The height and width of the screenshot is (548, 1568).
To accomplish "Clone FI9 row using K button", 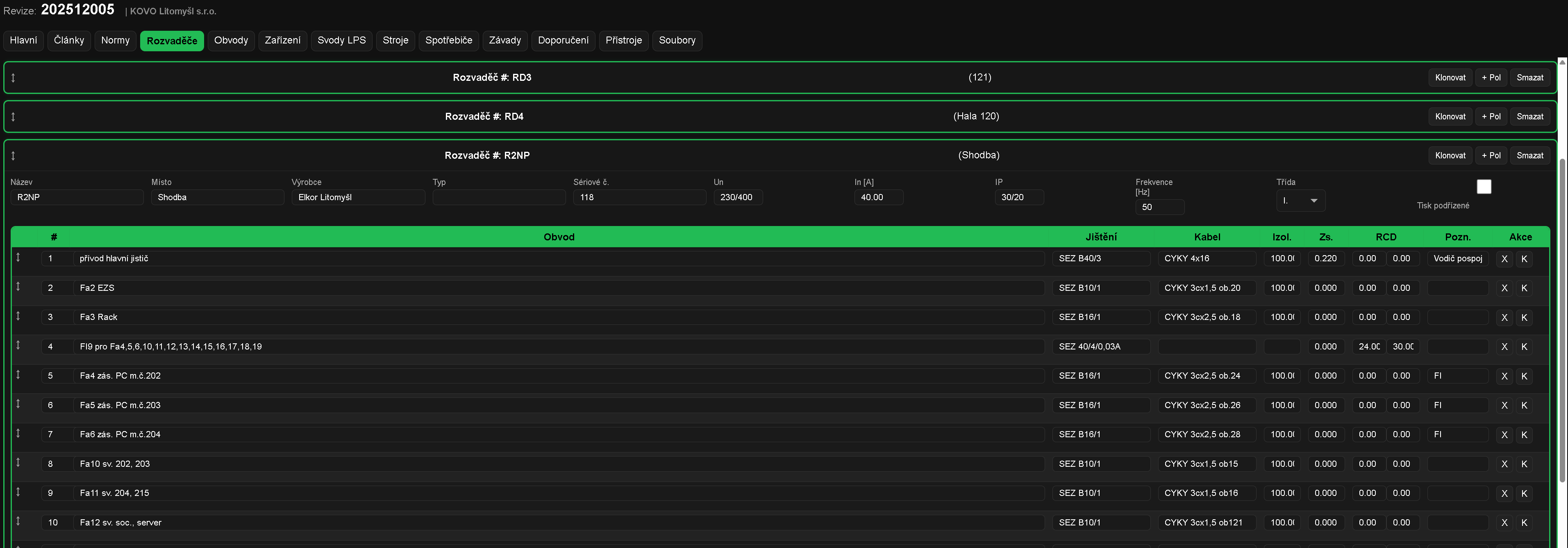I will point(1524,347).
